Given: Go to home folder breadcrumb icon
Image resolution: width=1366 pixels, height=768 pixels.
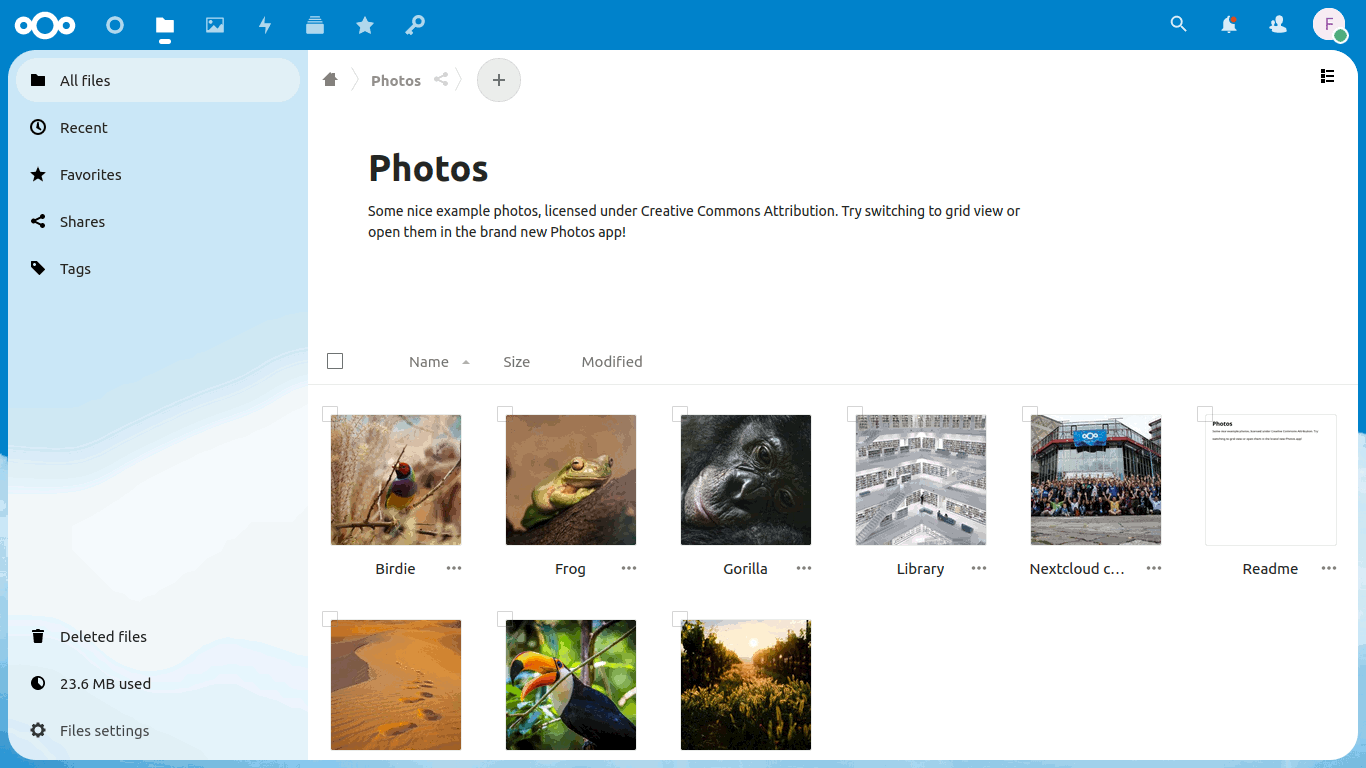Looking at the screenshot, I should 330,80.
